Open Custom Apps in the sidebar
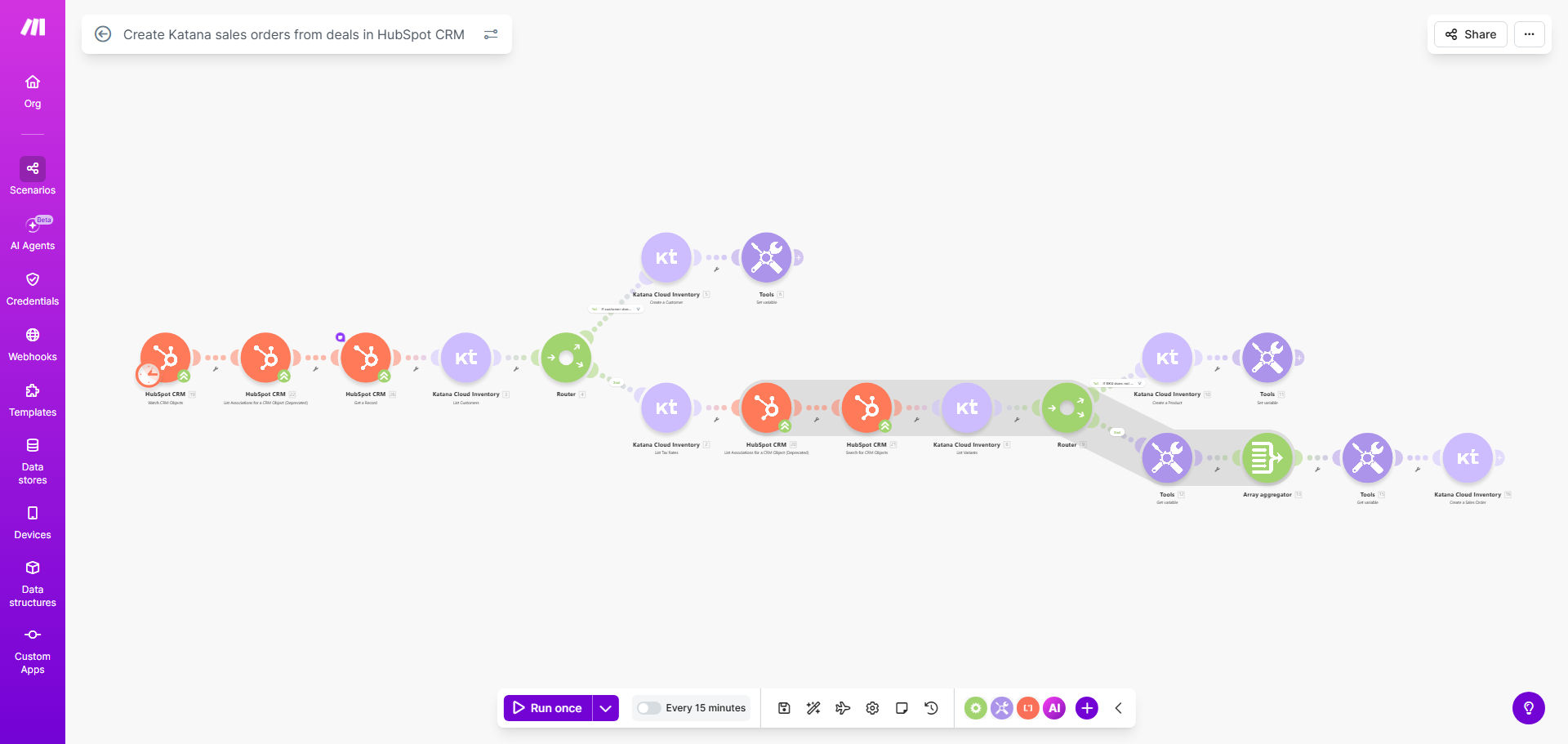This screenshot has width=1568, height=744. click(x=33, y=651)
